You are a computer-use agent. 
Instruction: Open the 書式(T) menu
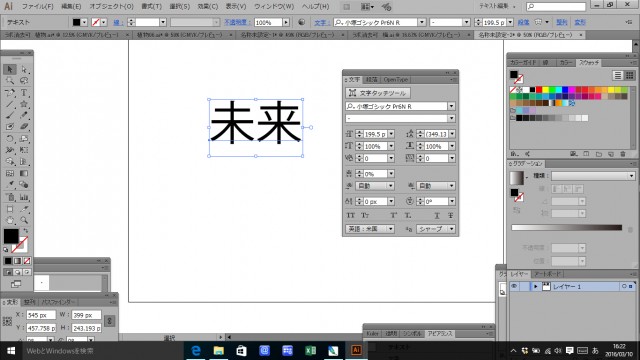coord(151,7)
